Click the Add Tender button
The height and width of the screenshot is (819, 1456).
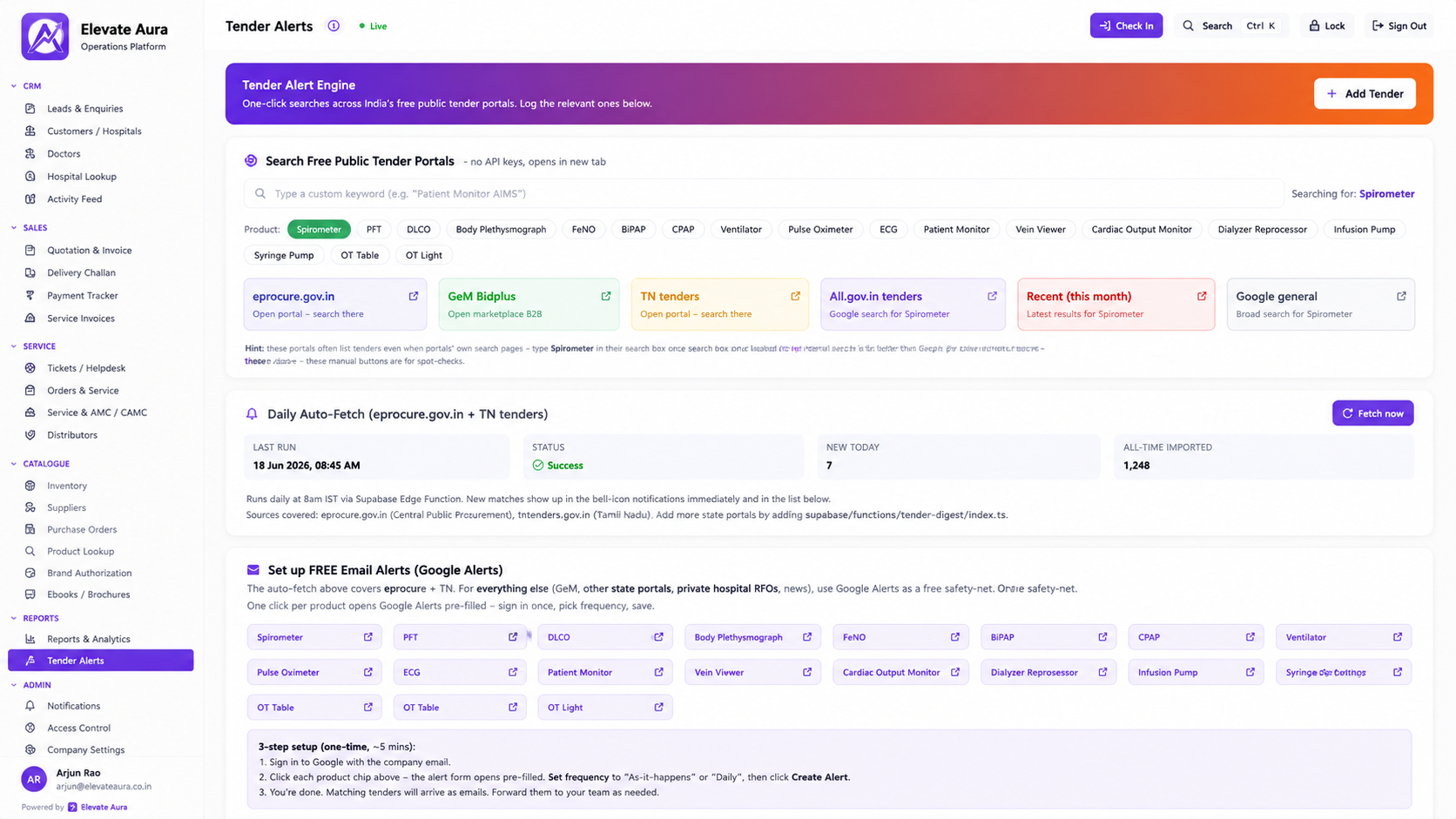tap(1365, 94)
